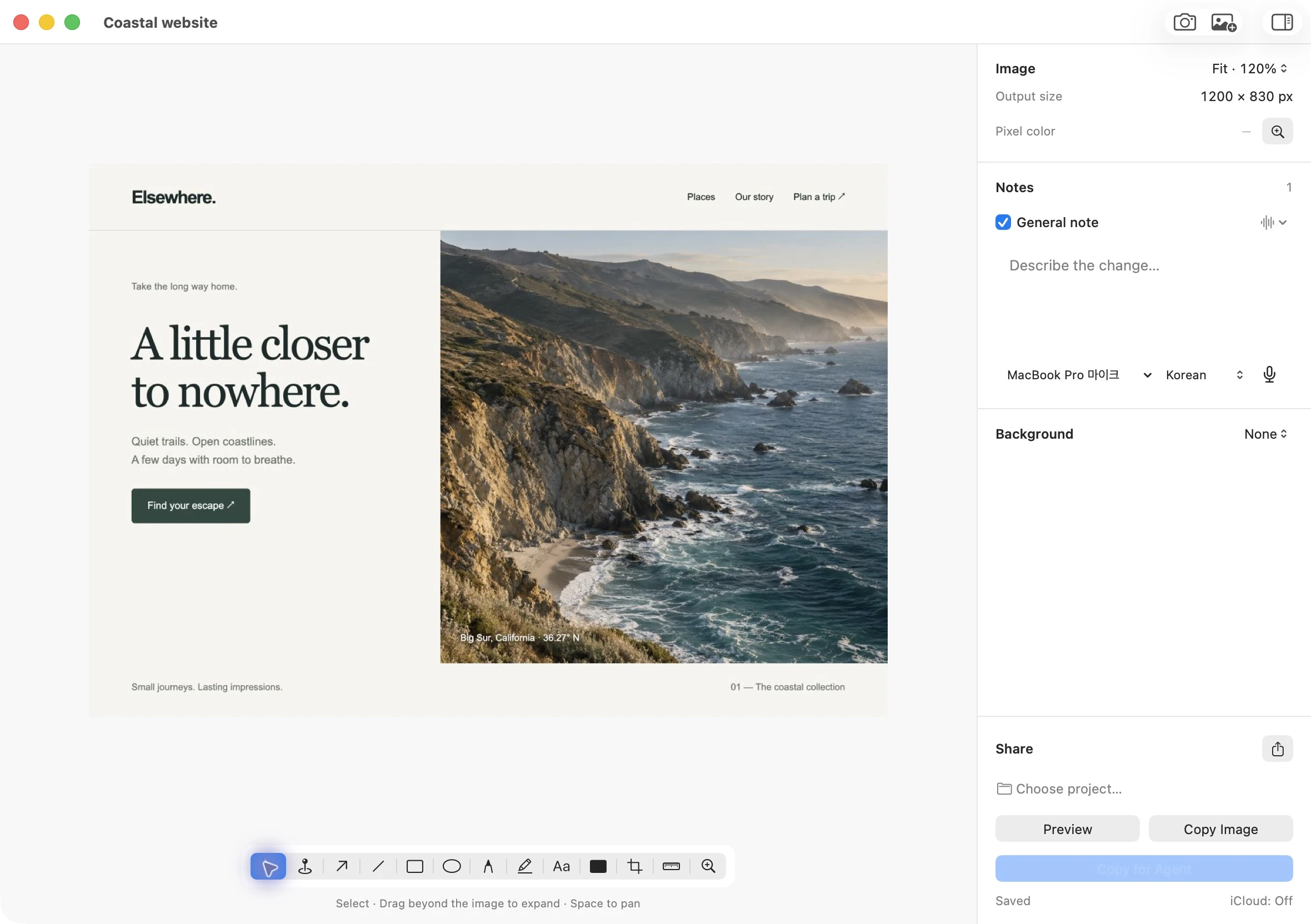This screenshot has width=1311, height=924.
Task: Click the coastal website screenshot image
Action: 488,440
